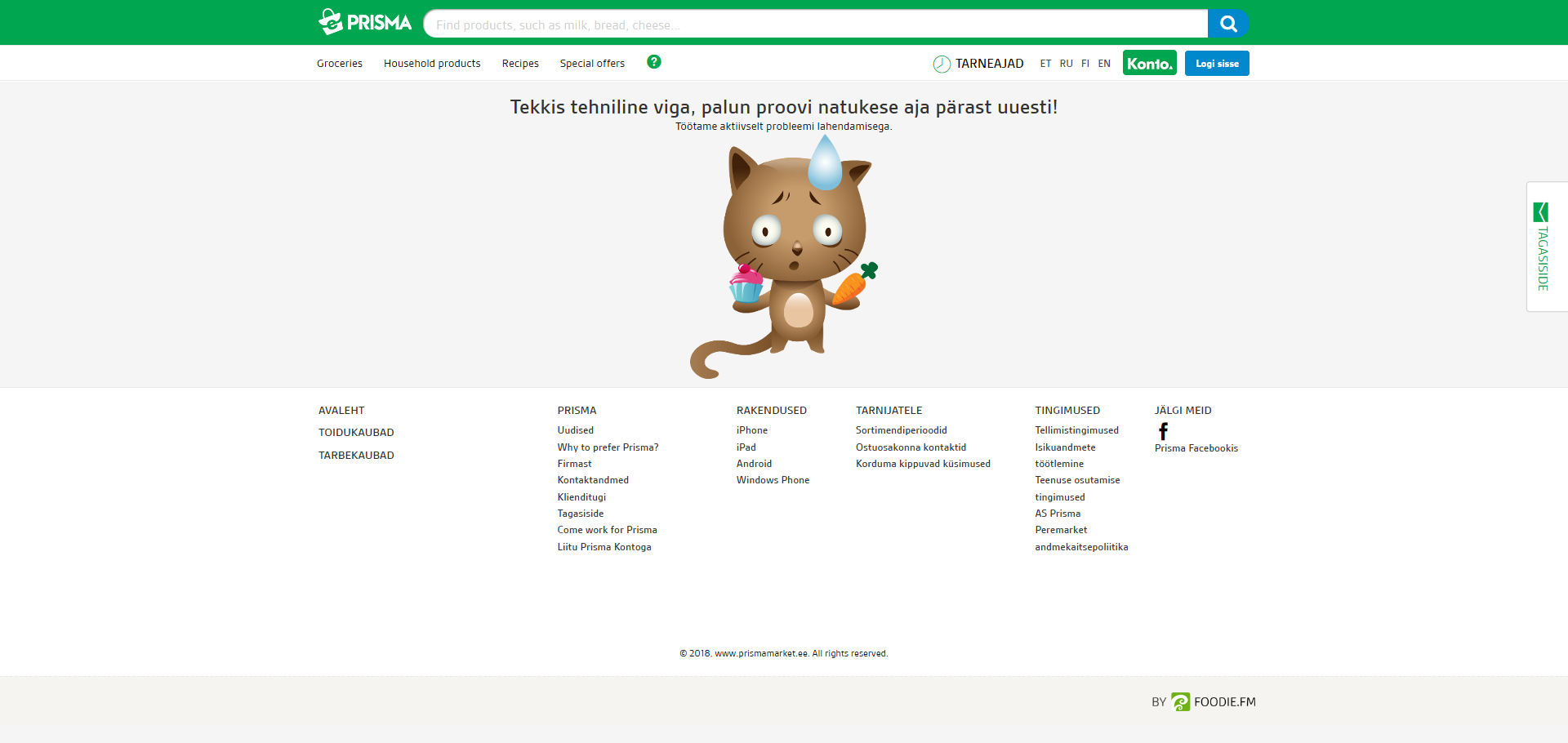This screenshot has width=1568, height=743.
Task: Open the Groceries menu
Action: (x=340, y=64)
